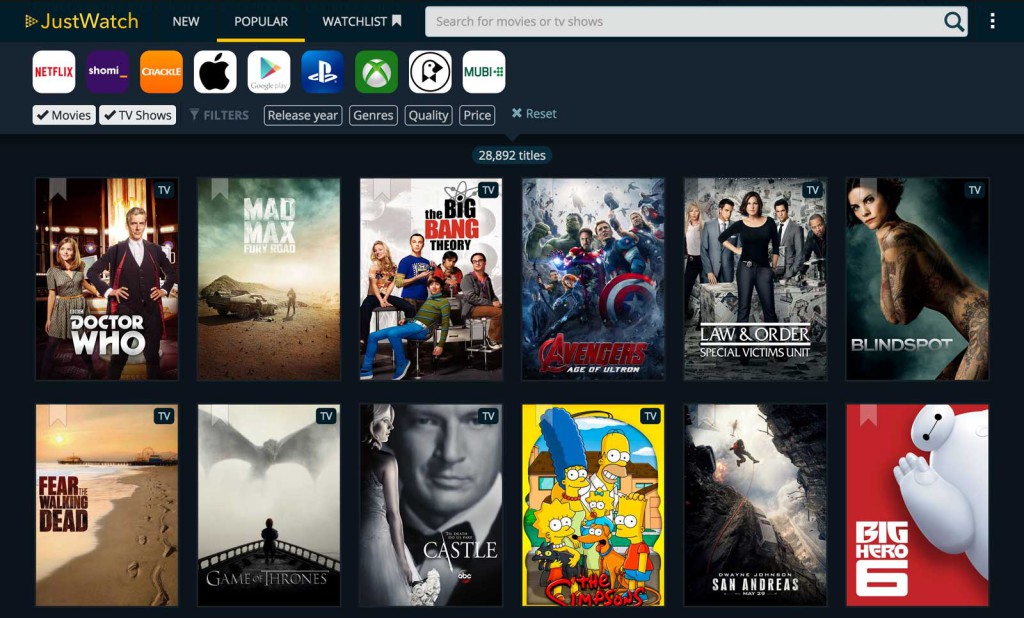Select the Apple iTunes provider icon
The image size is (1024, 618).
pos(215,72)
